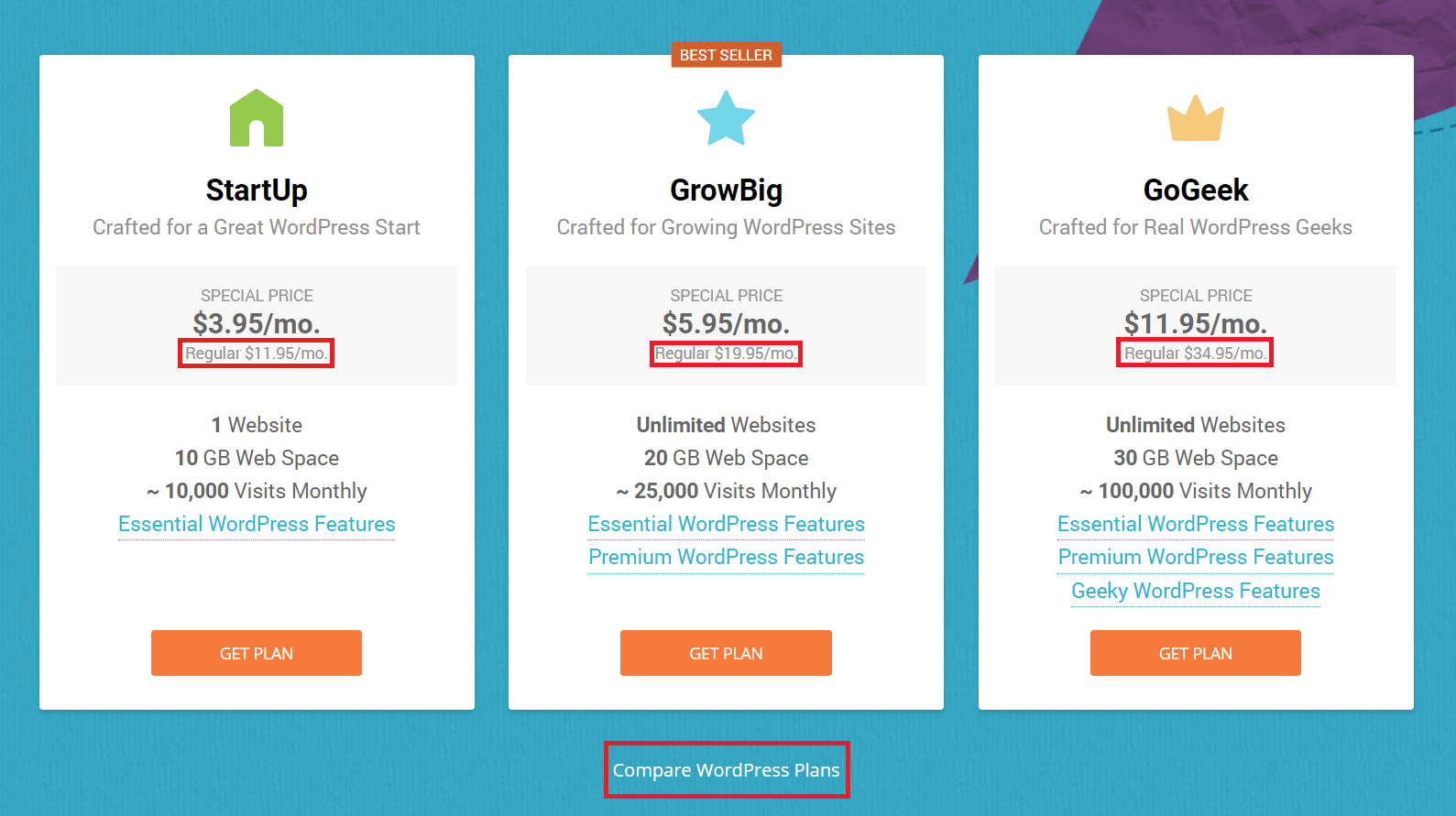Click the green house StartUp icon
The image size is (1456, 816).
click(x=257, y=118)
